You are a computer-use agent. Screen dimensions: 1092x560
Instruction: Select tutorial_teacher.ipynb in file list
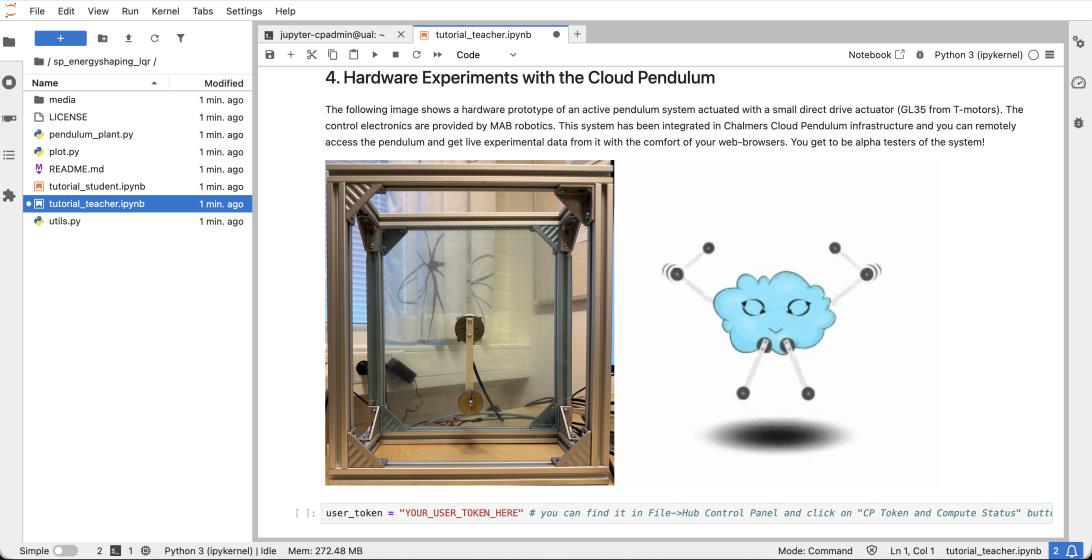tap(138, 204)
